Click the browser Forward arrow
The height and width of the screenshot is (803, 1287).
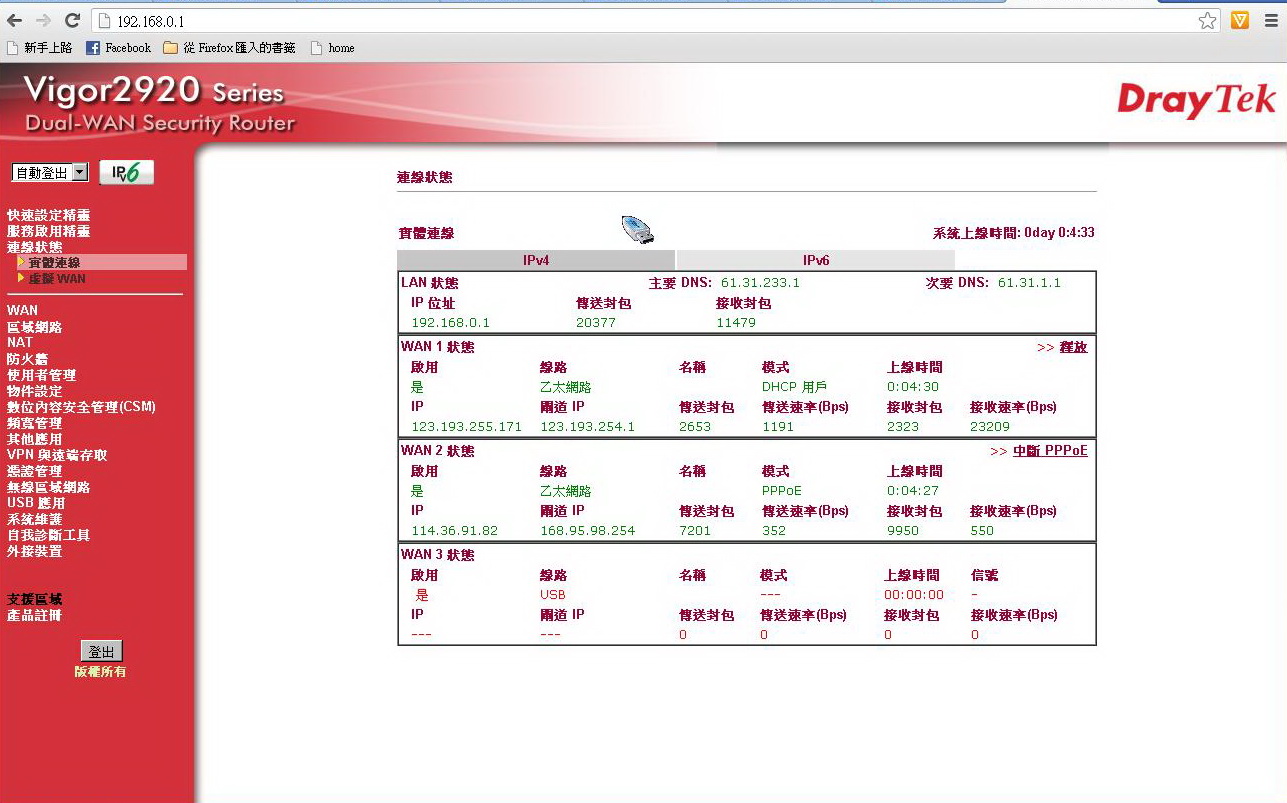pos(43,20)
